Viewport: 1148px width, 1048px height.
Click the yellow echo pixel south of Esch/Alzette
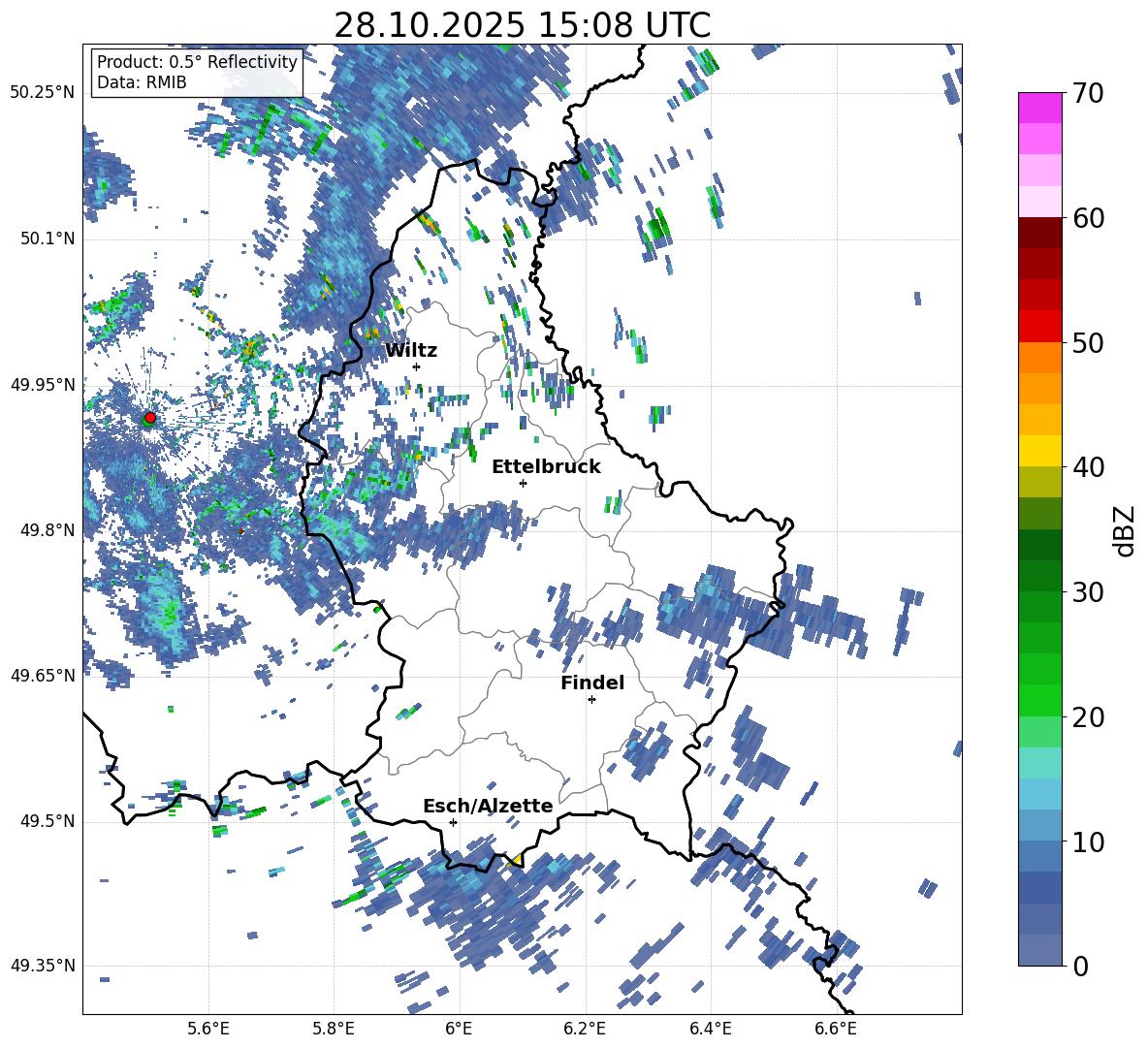(516, 861)
